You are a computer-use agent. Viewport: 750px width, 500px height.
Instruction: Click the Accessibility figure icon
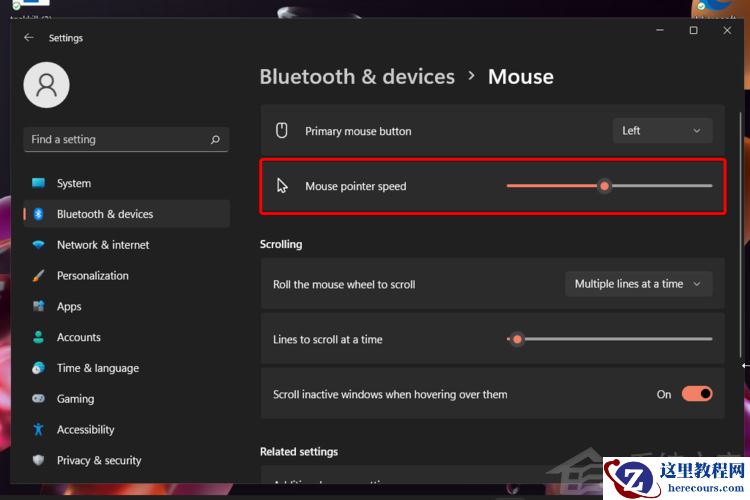click(x=38, y=429)
